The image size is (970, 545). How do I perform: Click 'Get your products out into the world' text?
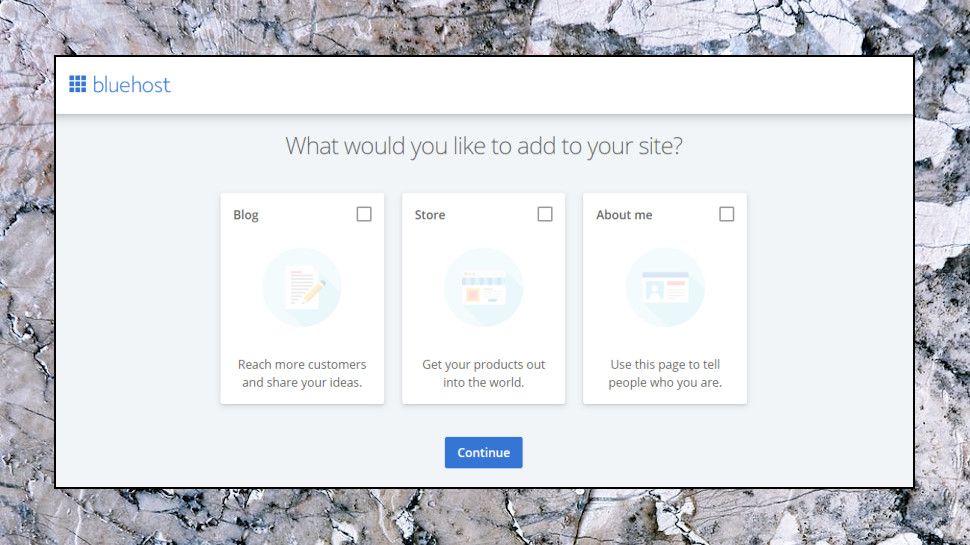click(x=484, y=374)
